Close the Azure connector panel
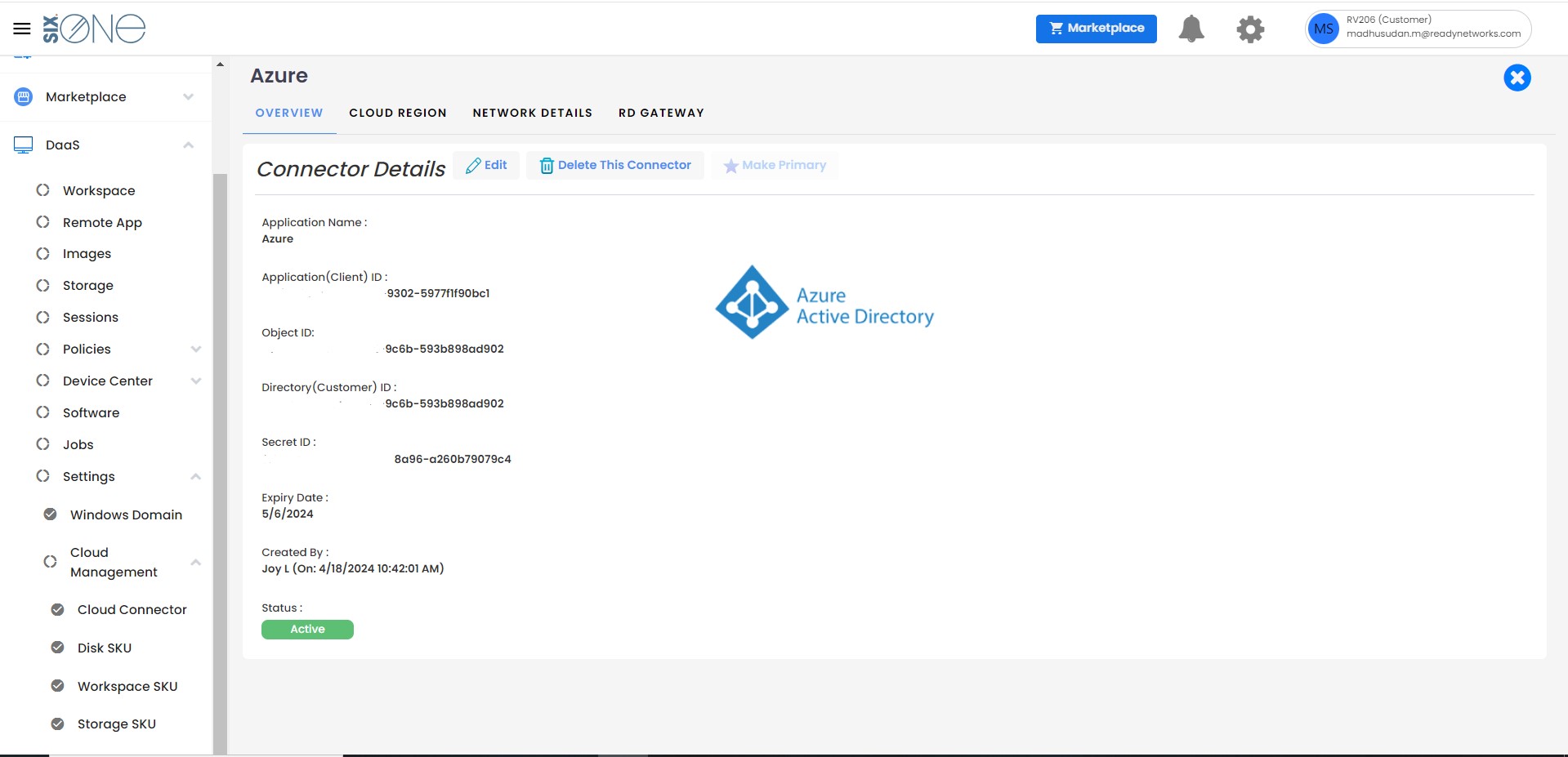The width and height of the screenshot is (1568, 757). 1517,78
